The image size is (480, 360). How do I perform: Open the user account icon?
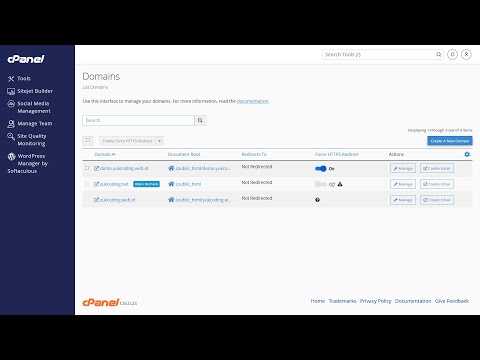466,54
